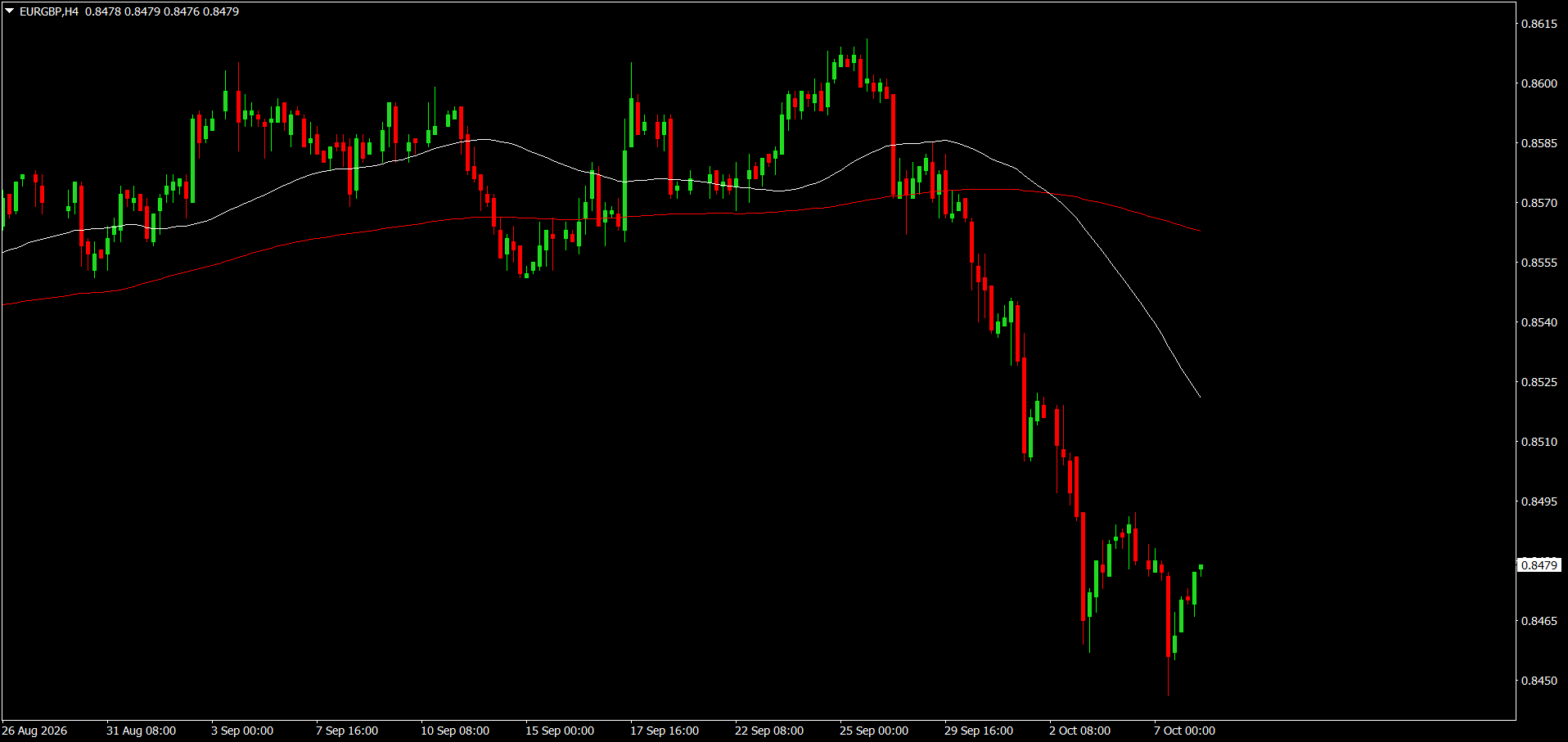Select the 31 Aug 08:00 time label
The height and width of the screenshot is (742, 1568).
click(x=141, y=731)
